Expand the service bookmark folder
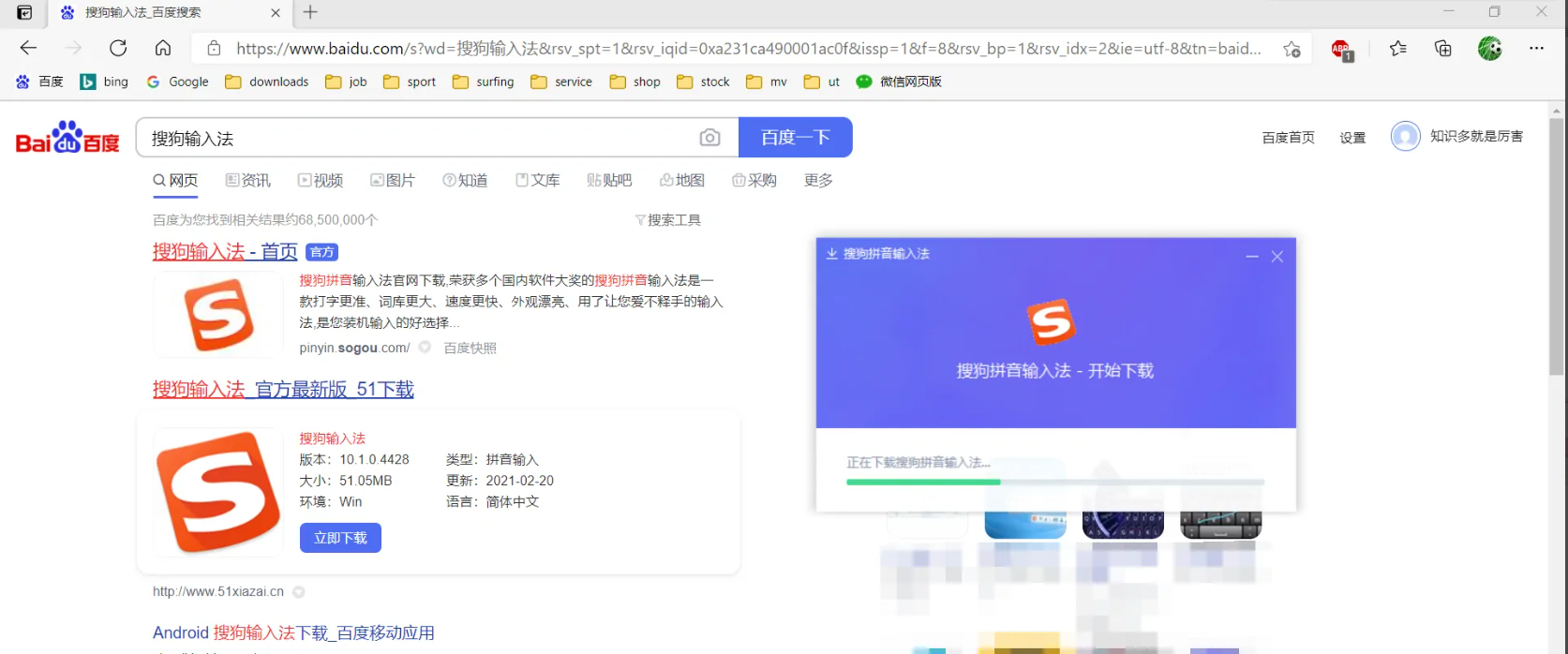 tap(561, 82)
